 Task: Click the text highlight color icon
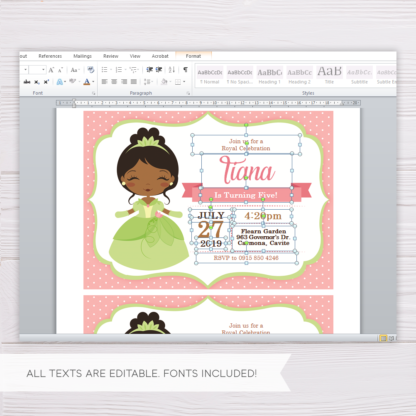pyautogui.click(x=72, y=82)
